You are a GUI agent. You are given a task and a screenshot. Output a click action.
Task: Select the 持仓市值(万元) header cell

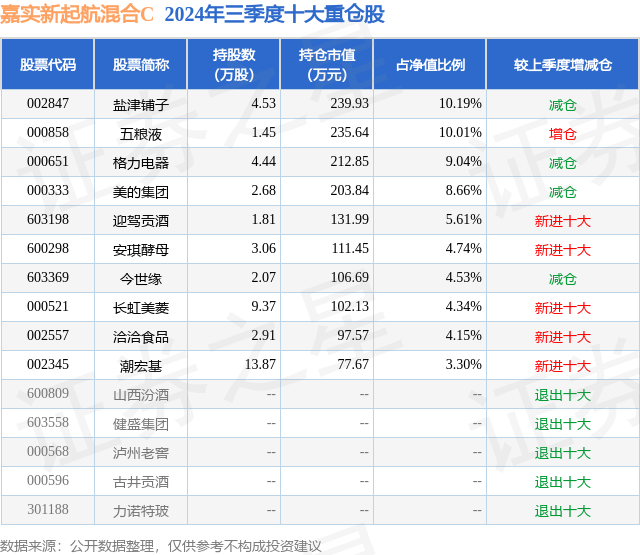pos(327,64)
